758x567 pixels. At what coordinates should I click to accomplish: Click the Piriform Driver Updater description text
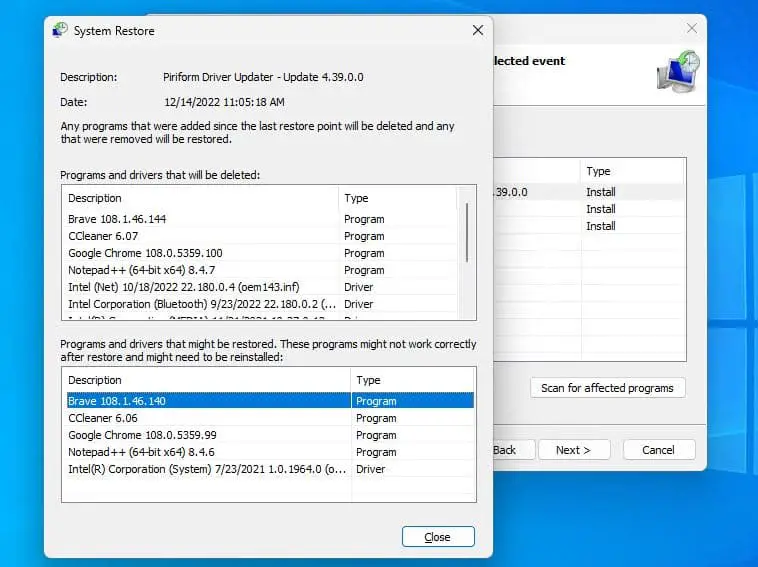click(263, 77)
